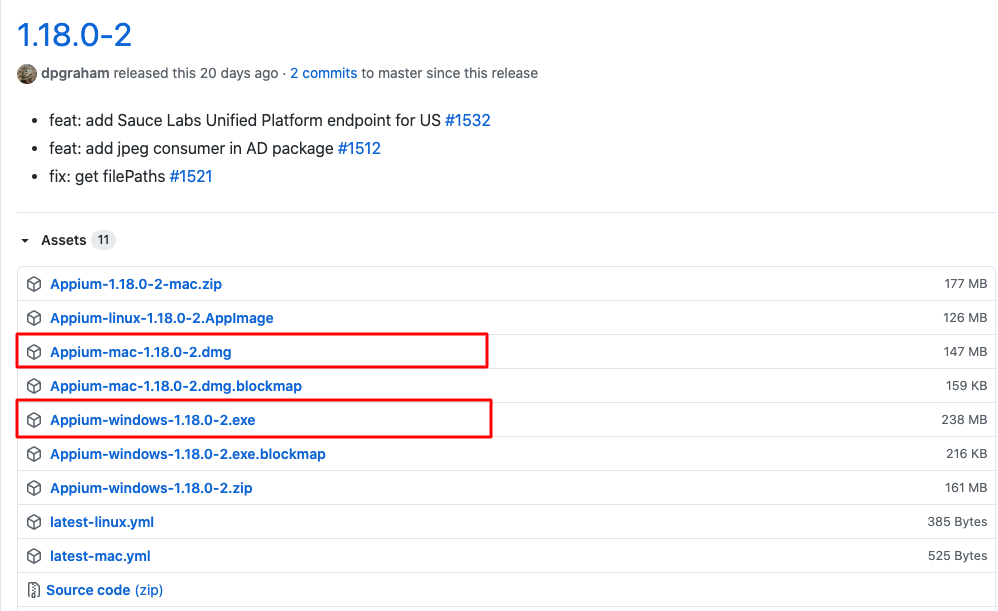This screenshot has height=611, width=998.
Task: Click the package icon next to Appium-windows-1.18.0-2.exe
Action: click(33, 419)
